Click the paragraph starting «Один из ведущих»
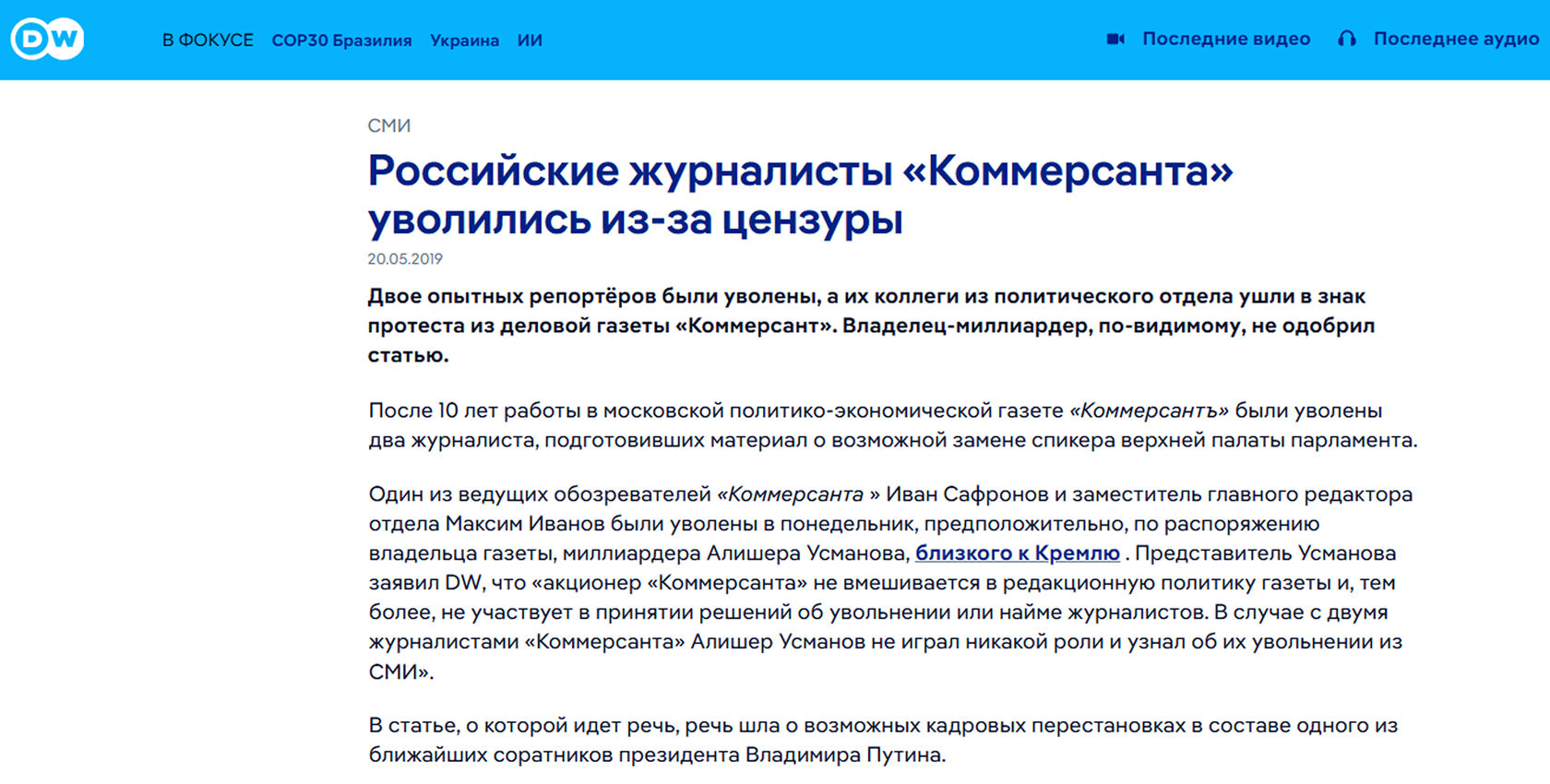Viewport: 1550px width, 784px height. [x=890, y=583]
